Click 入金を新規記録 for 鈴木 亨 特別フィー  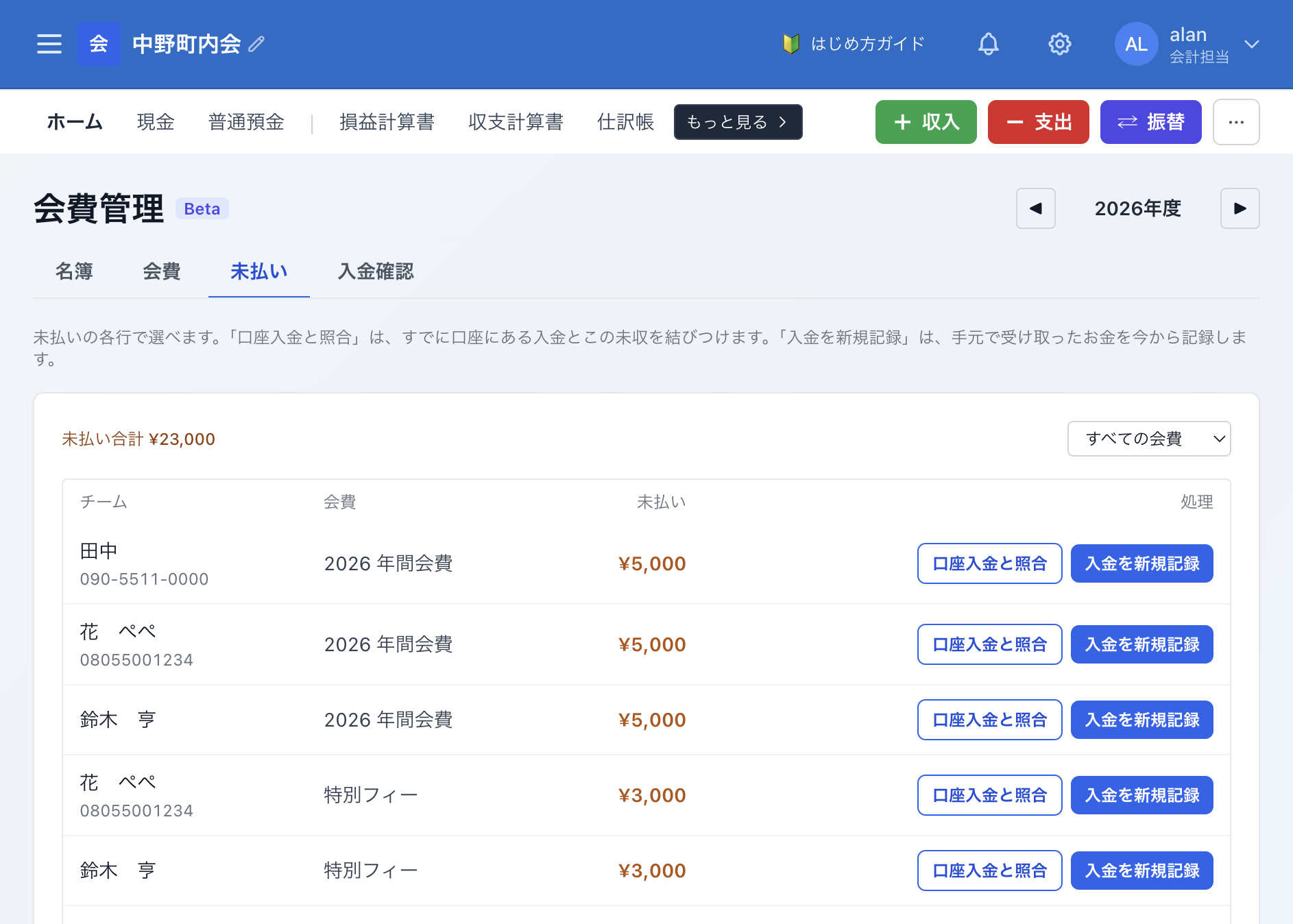(x=1141, y=871)
